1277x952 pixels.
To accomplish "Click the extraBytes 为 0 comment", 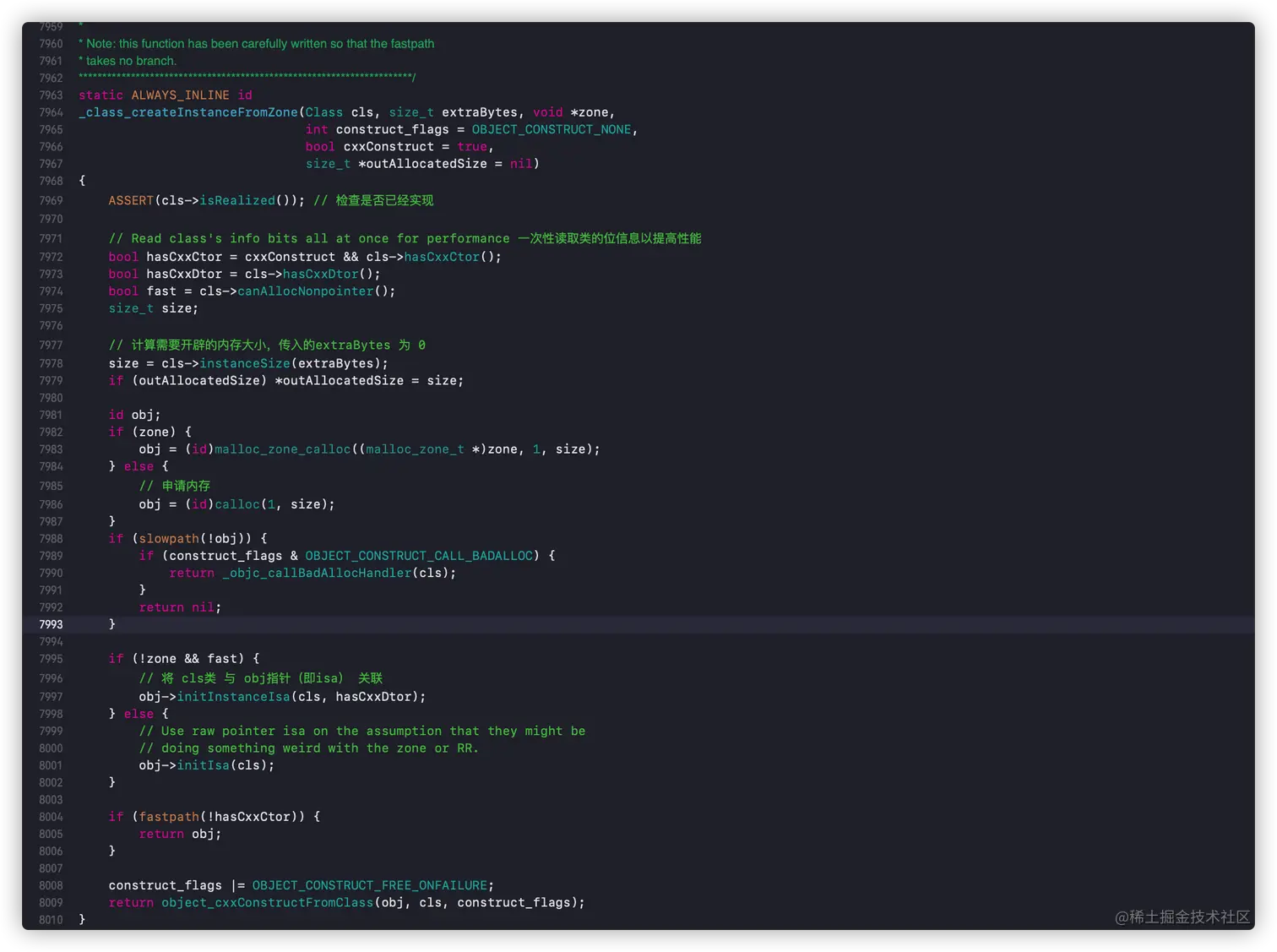I will point(267,345).
